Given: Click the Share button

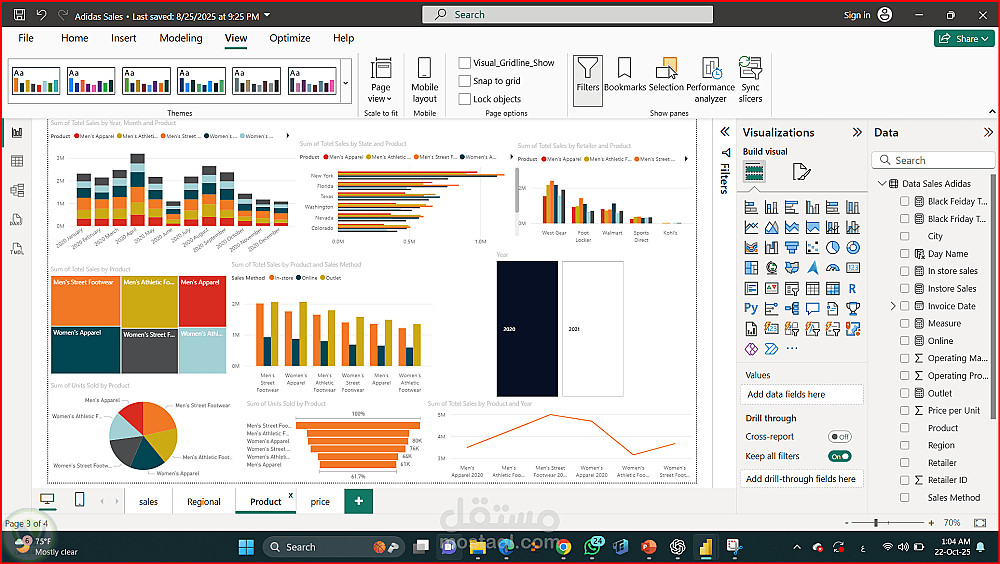Looking at the screenshot, I should tap(964, 38).
